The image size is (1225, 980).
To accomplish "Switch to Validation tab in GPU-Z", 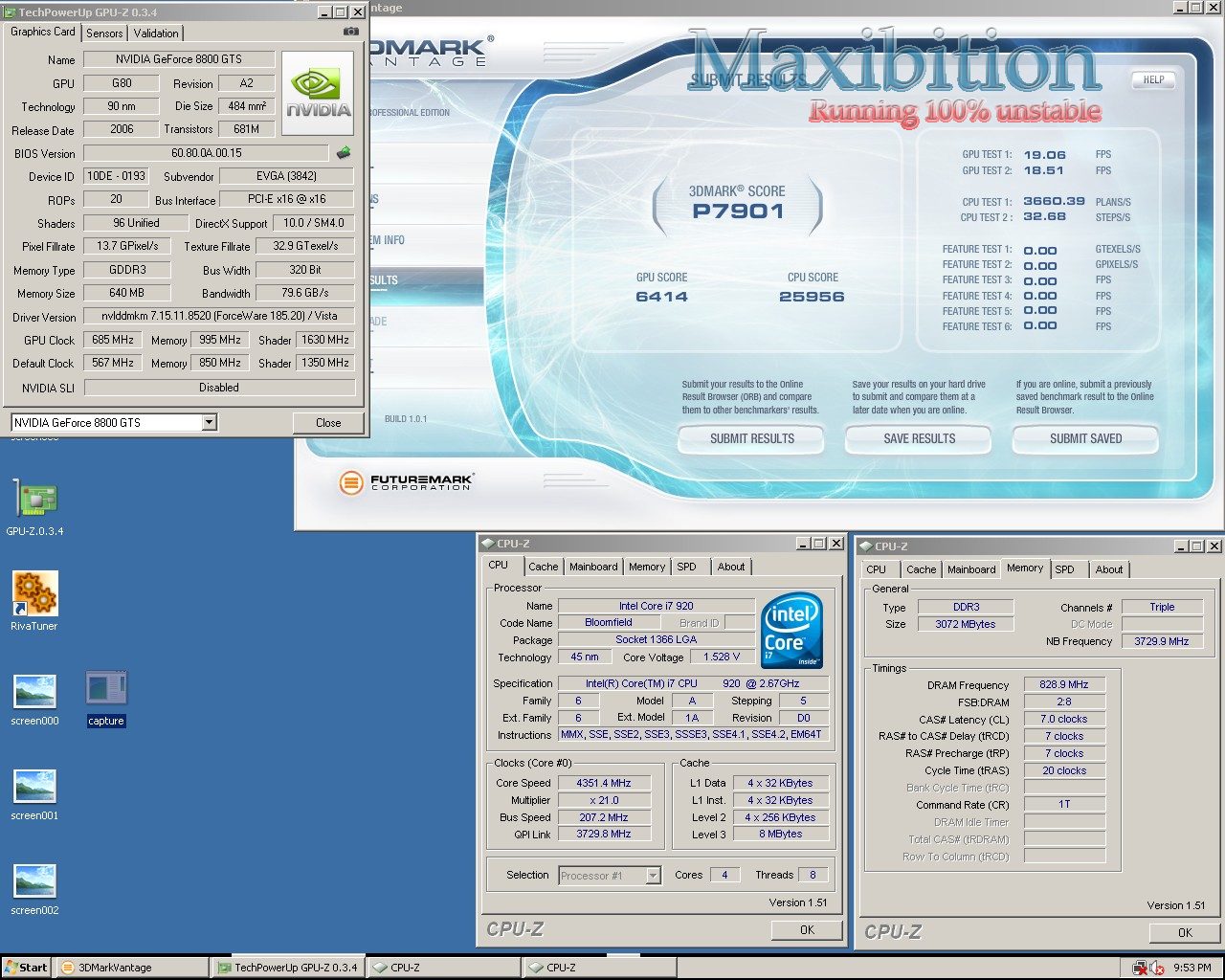I will (x=156, y=33).
